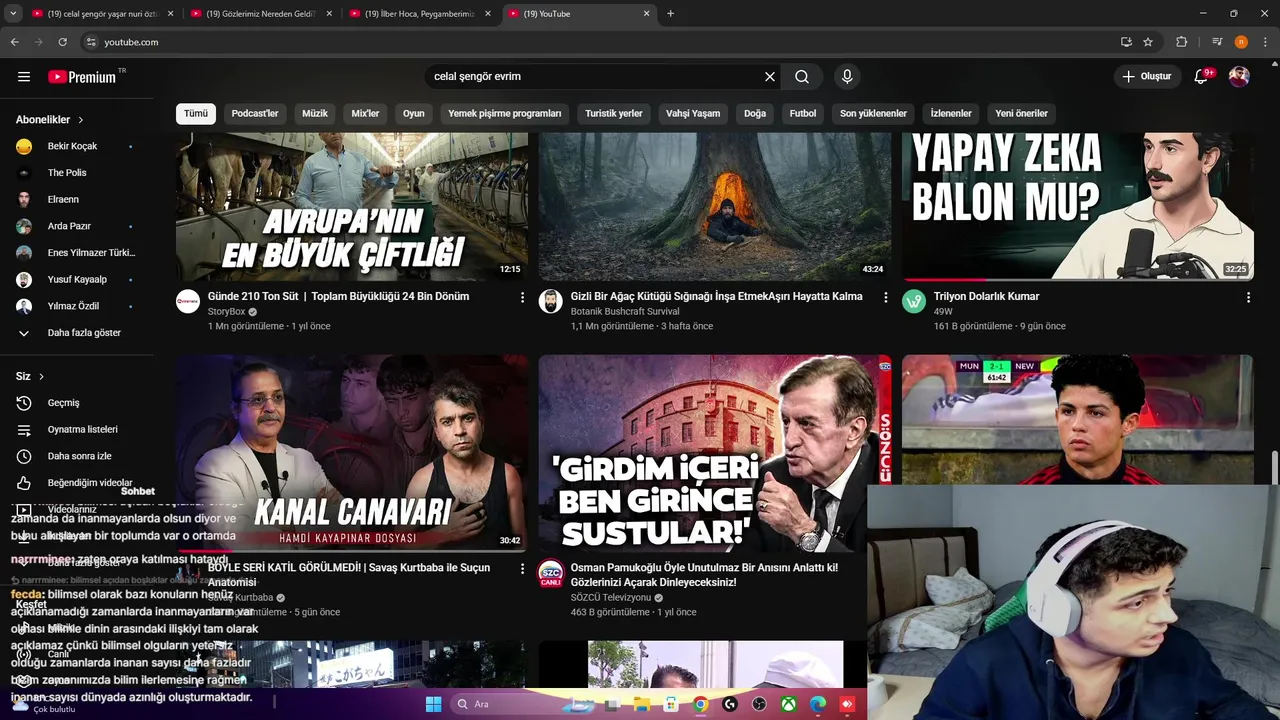Screen dimensions: 1280x720
Task: Play the 'Avrupa'nın En Büyük Çiftliği' thumbnail
Action: point(352,206)
